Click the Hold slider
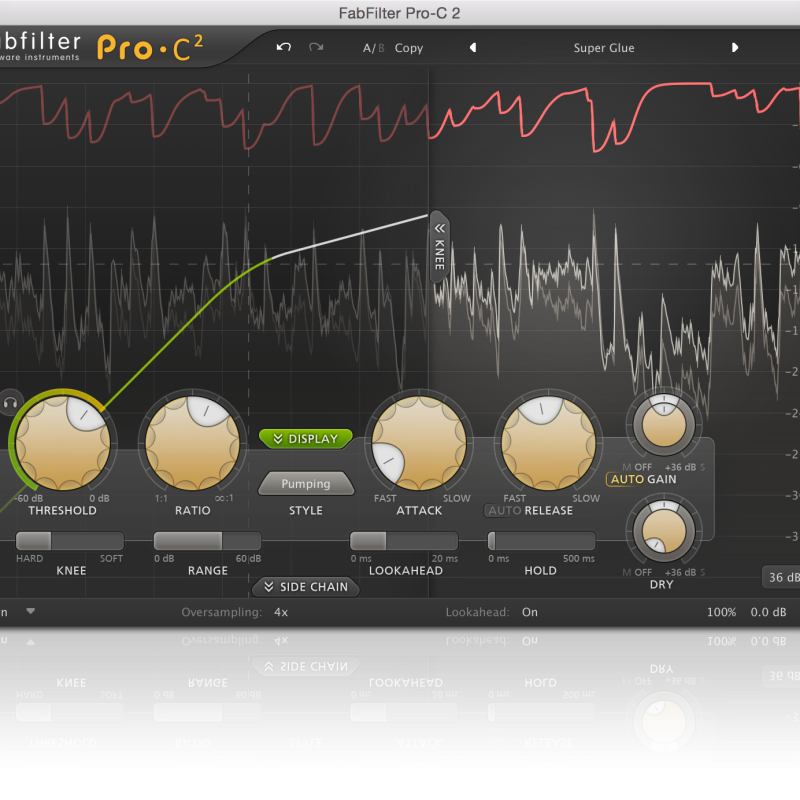Image resolution: width=800 pixels, height=800 pixels. tap(541, 540)
